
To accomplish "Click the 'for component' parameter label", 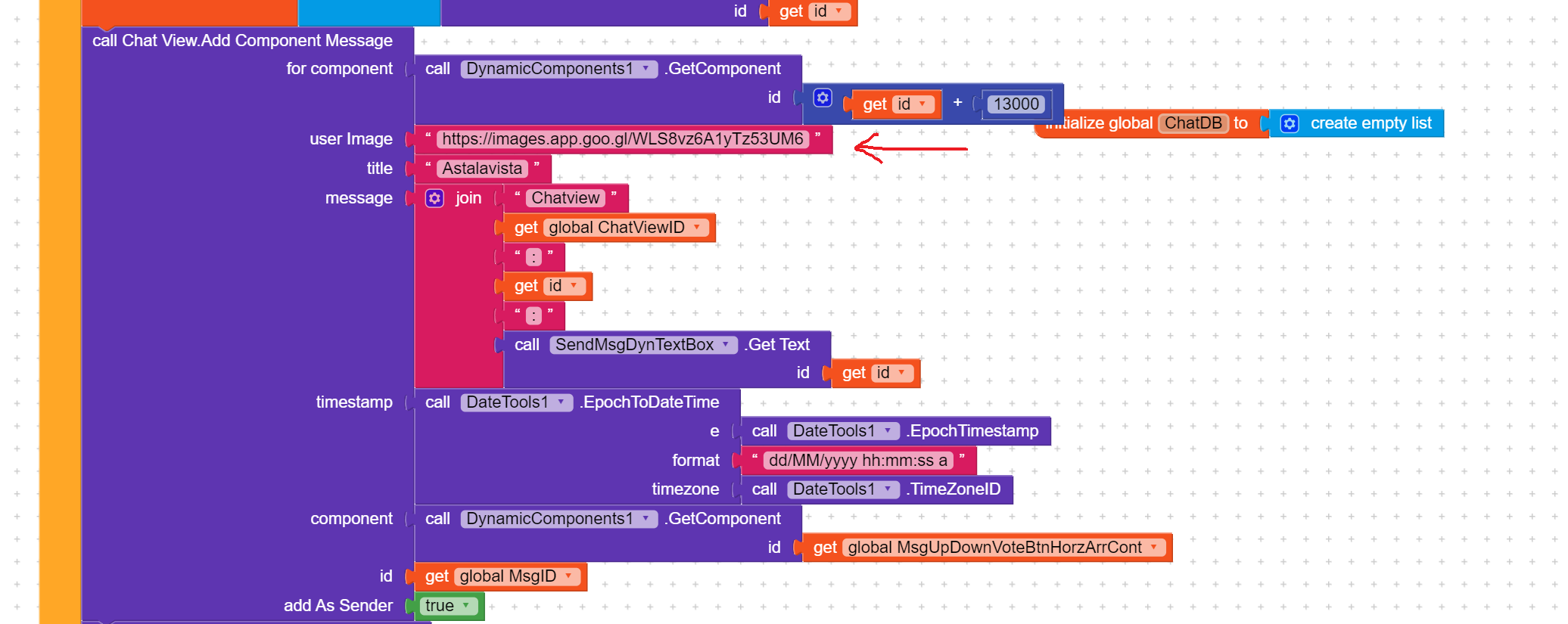I will pyautogui.click(x=339, y=69).
